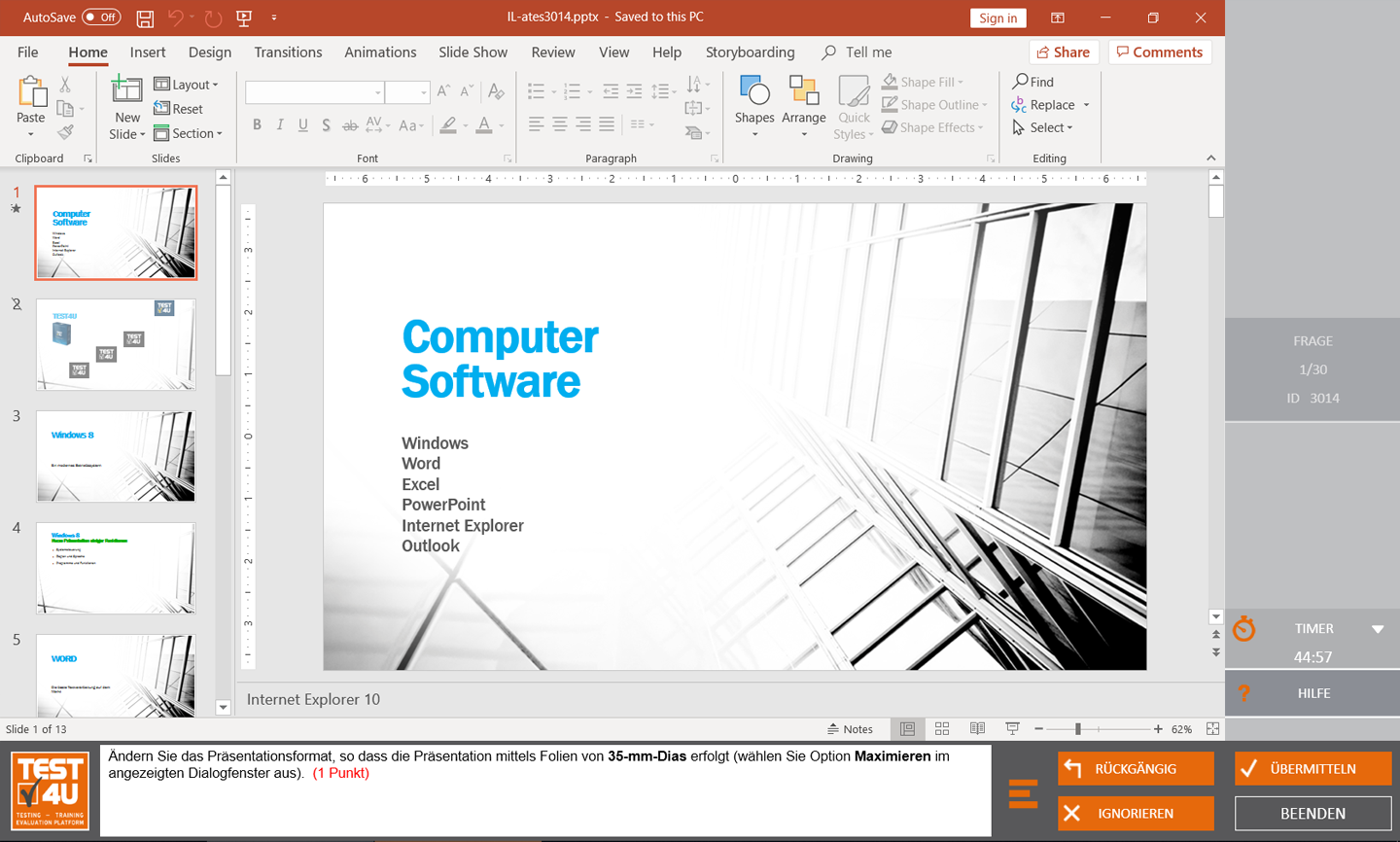1400x842 pixels.
Task: Switch to the Insert tab
Action: click(x=148, y=53)
